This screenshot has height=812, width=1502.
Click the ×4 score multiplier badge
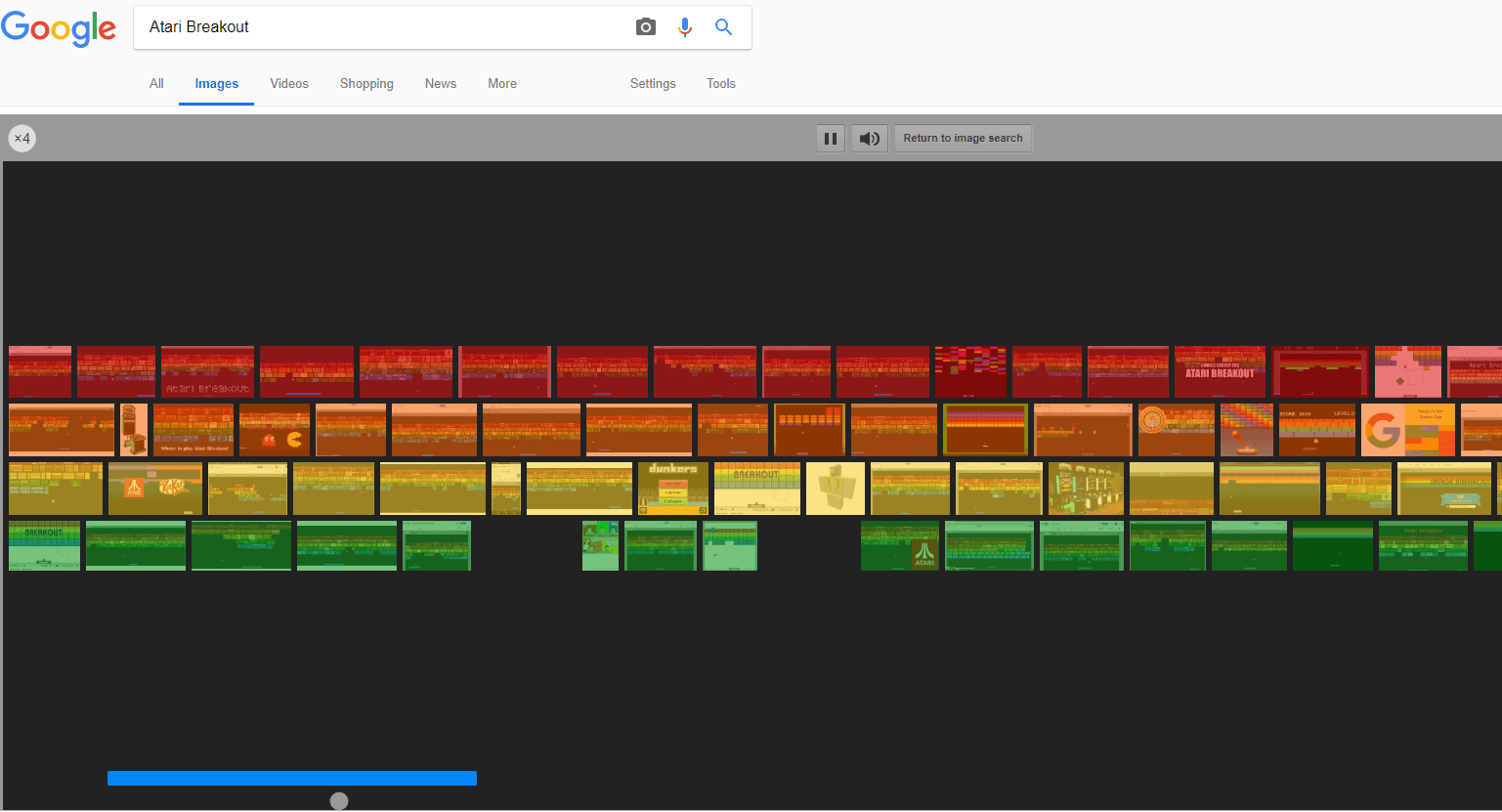pyautogui.click(x=21, y=138)
